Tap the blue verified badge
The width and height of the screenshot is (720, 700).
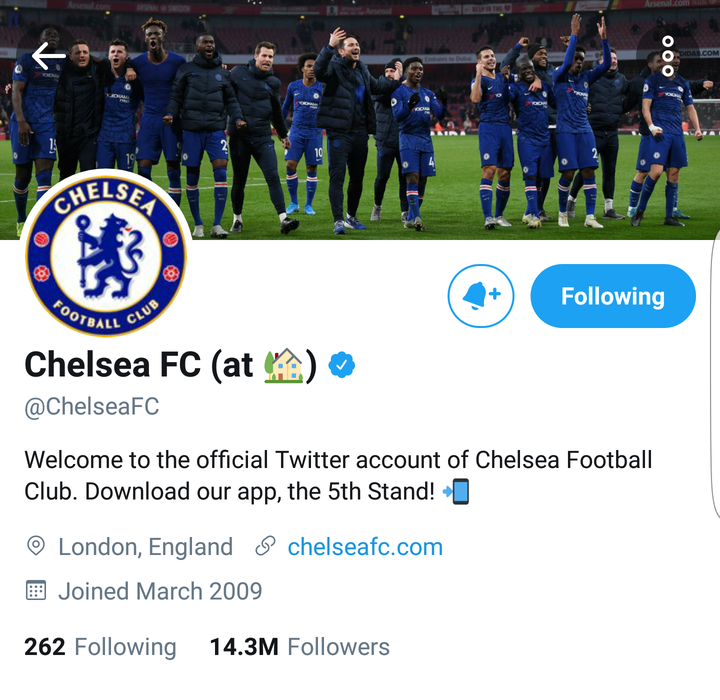tap(342, 366)
